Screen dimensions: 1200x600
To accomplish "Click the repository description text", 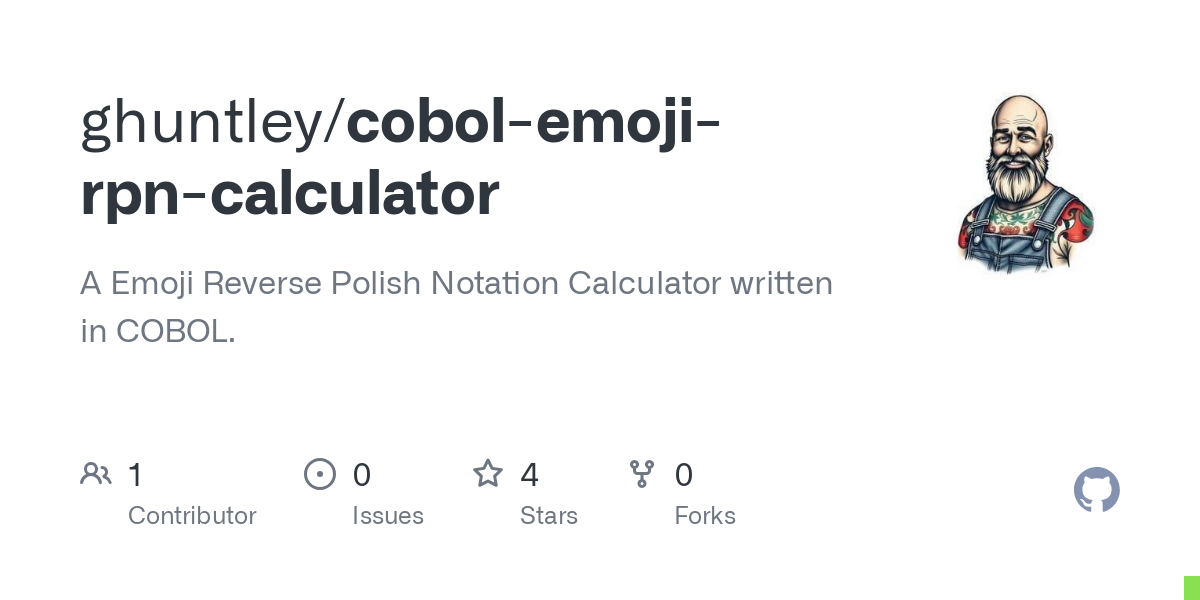I will [x=456, y=307].
